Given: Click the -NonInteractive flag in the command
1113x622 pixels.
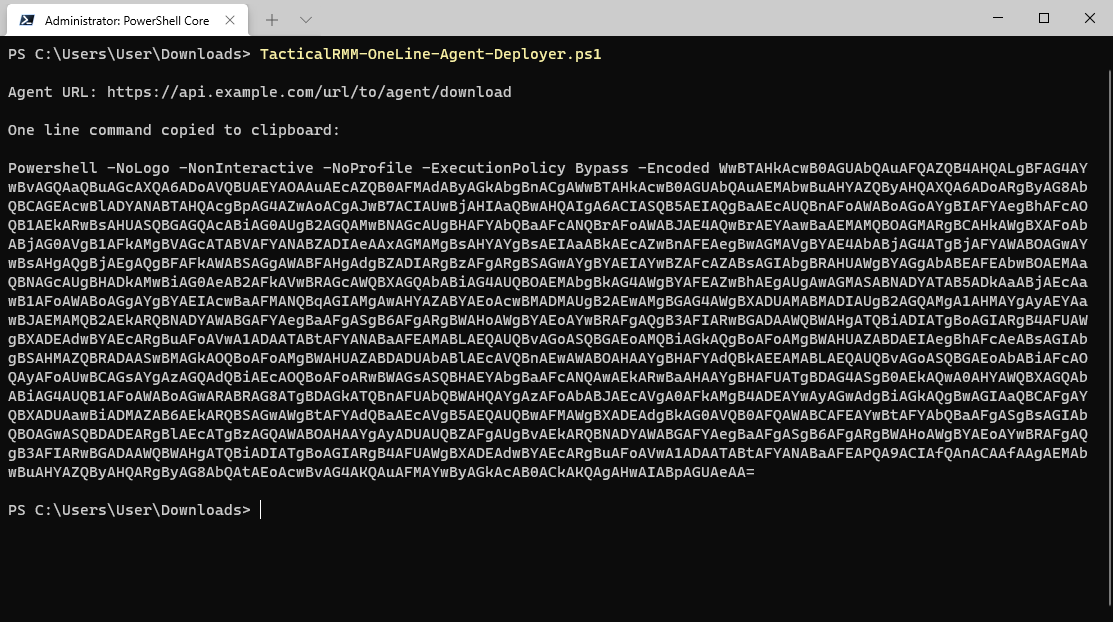Looking at the screenshot, I should coord(246,168).
